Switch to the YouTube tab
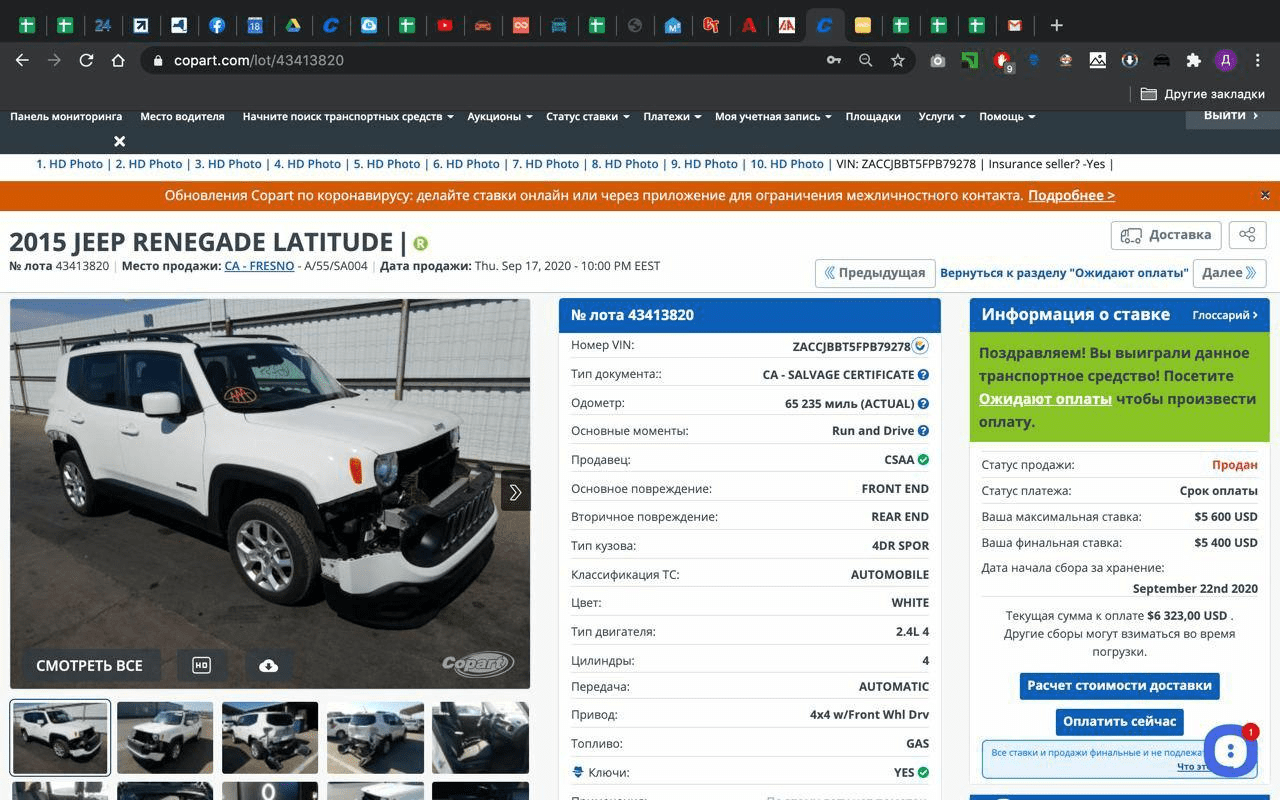 click(x=445, y=25)
